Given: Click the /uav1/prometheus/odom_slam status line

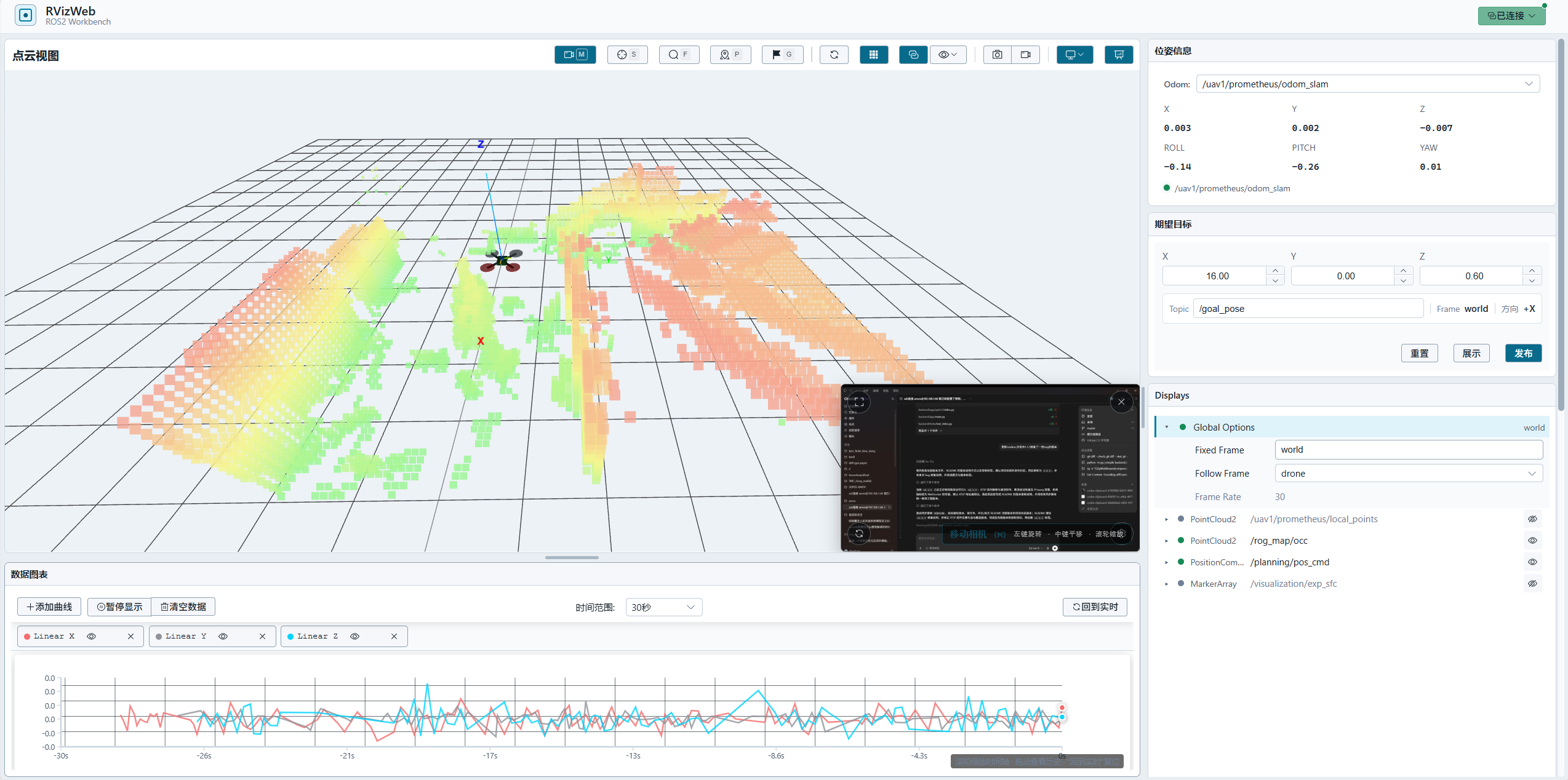Looking at the screenshot, I should [1226, 188].
